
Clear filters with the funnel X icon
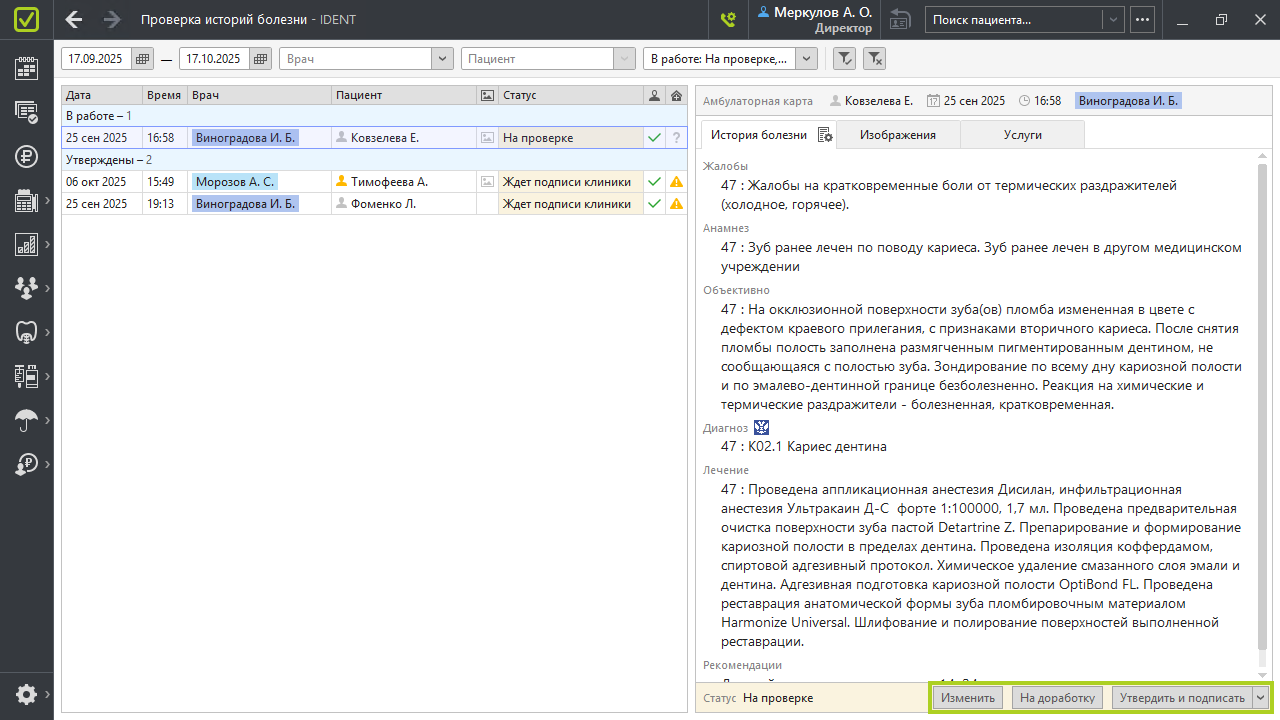[874, 59]
